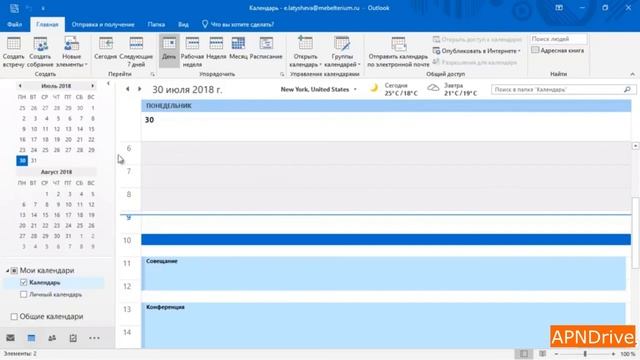The height and width of the screenshot is (360, 640).
Task: Collapse the ribbon with the chevron
Action: click(x=632, y=74)
